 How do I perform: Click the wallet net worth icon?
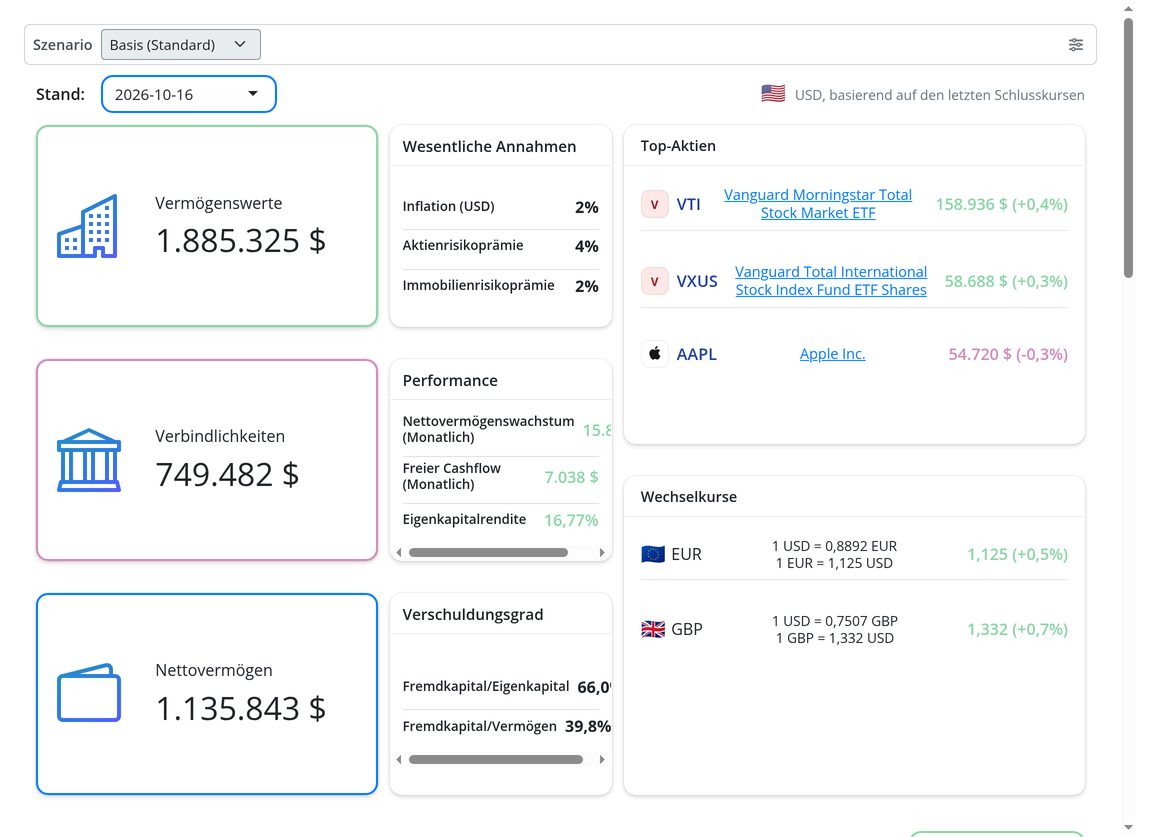(x=89, y=693)
